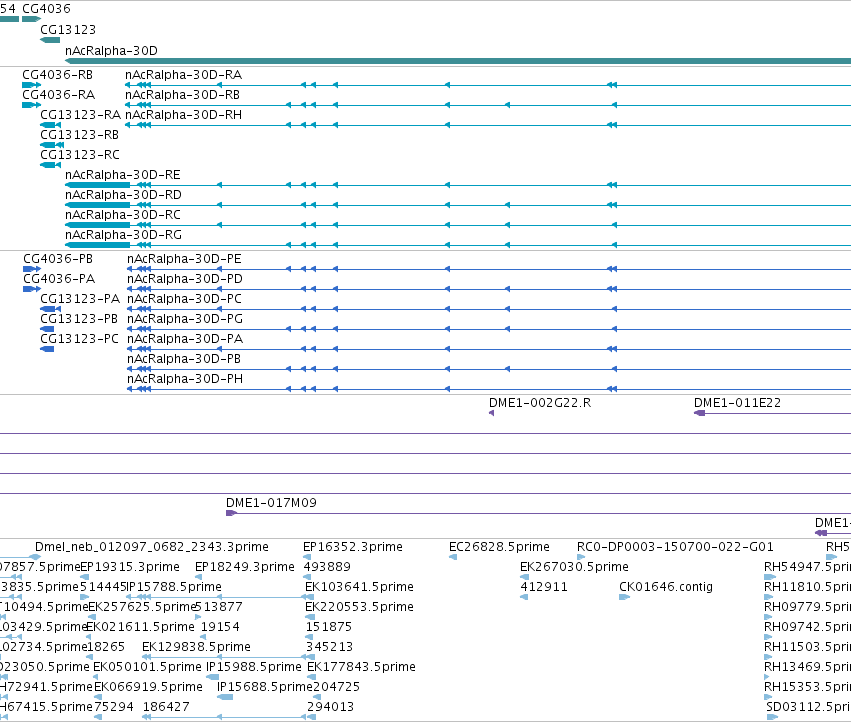Select protein nAcRalpha-30D-PH
This screenshot has width=851, height=722.
[185, 379]
